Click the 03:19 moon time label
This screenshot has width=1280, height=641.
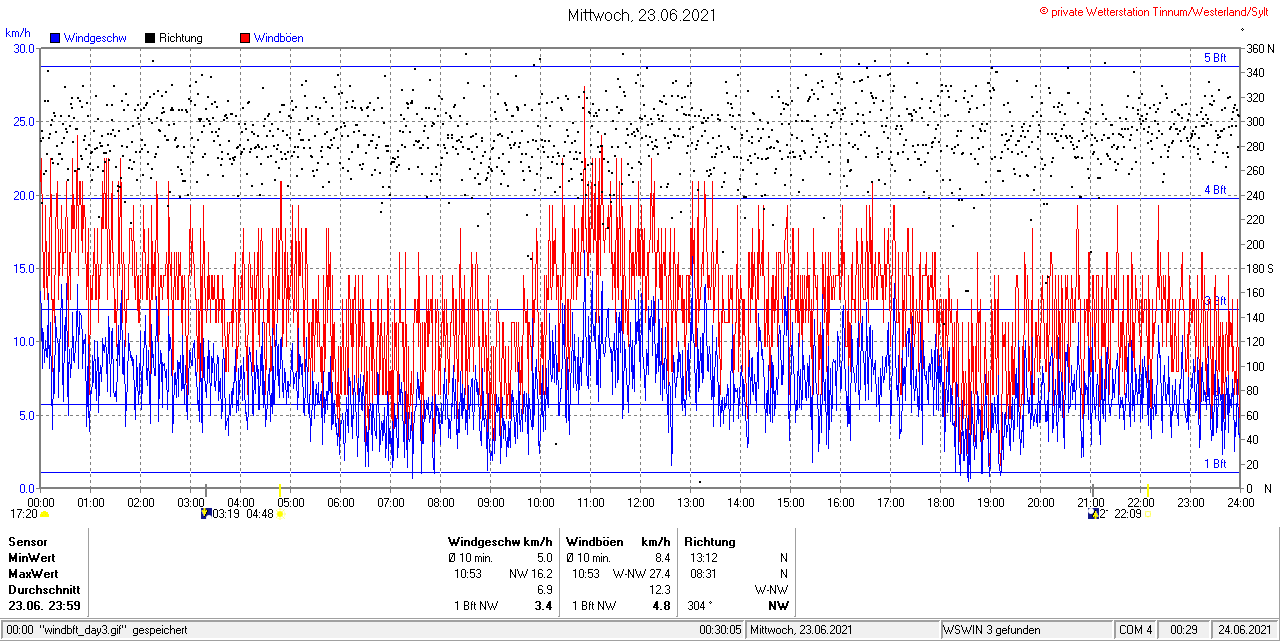226,514
